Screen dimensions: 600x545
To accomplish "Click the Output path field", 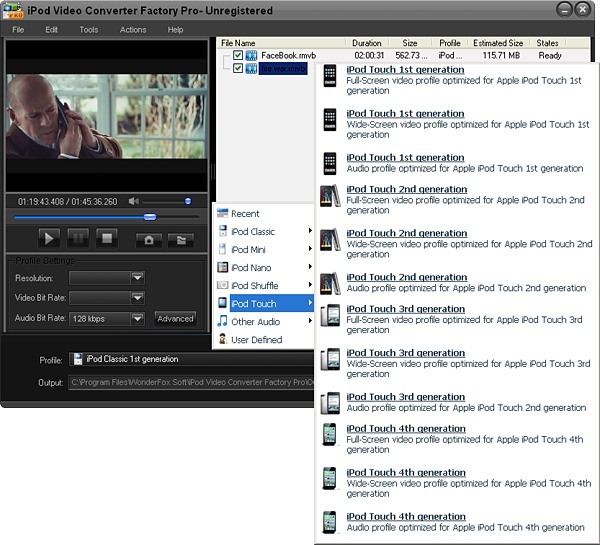I will 191,382.
